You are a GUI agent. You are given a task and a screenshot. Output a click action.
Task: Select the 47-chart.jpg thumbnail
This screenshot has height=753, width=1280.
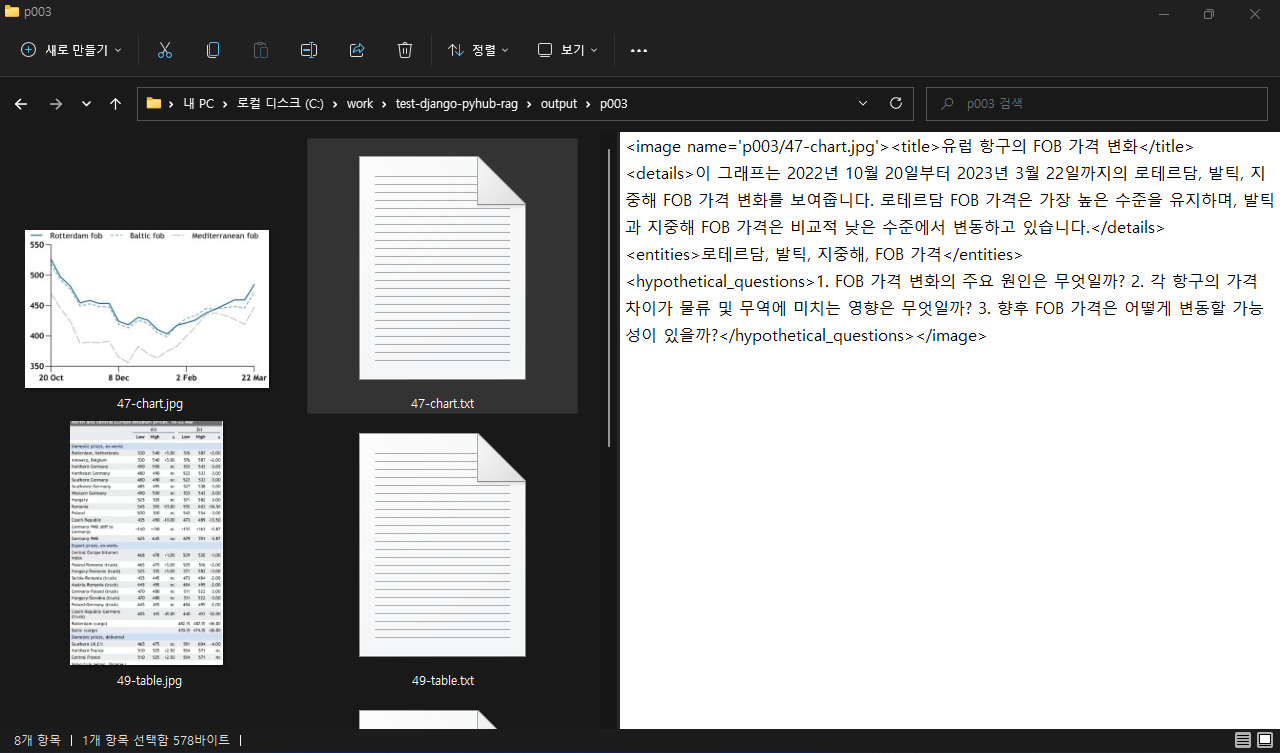147,309
